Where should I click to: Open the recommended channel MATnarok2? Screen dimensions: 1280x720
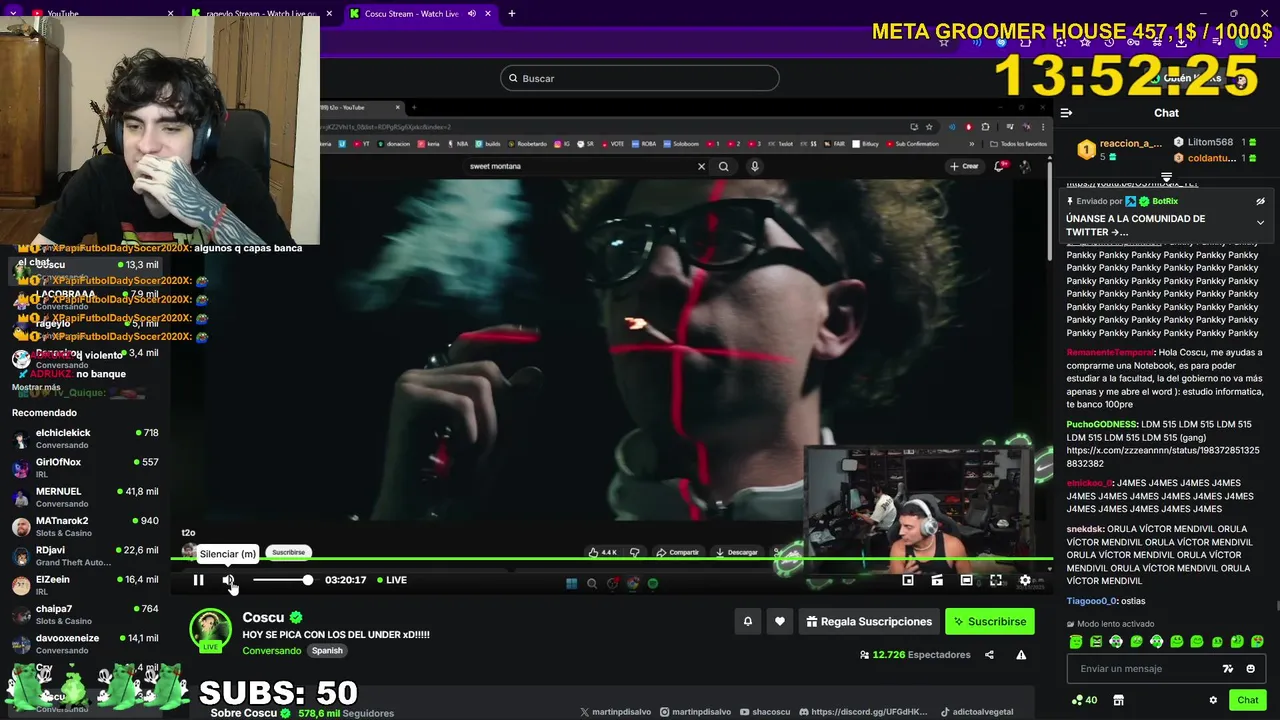pyautogui.click(x=85, y=526)
